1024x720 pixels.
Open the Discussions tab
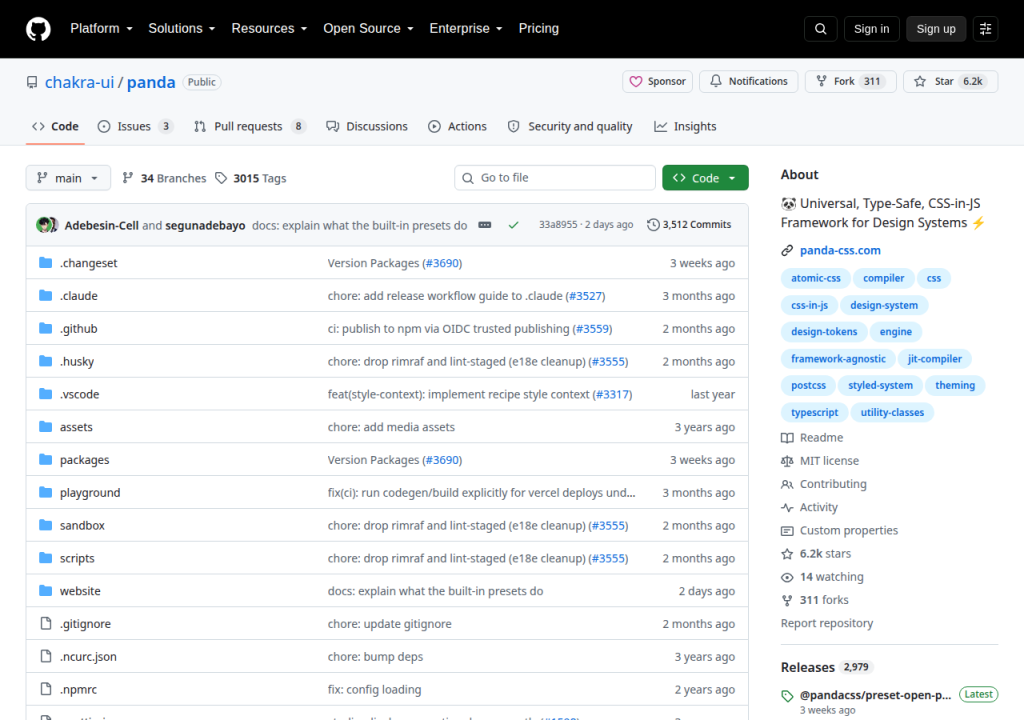(367, 127)
